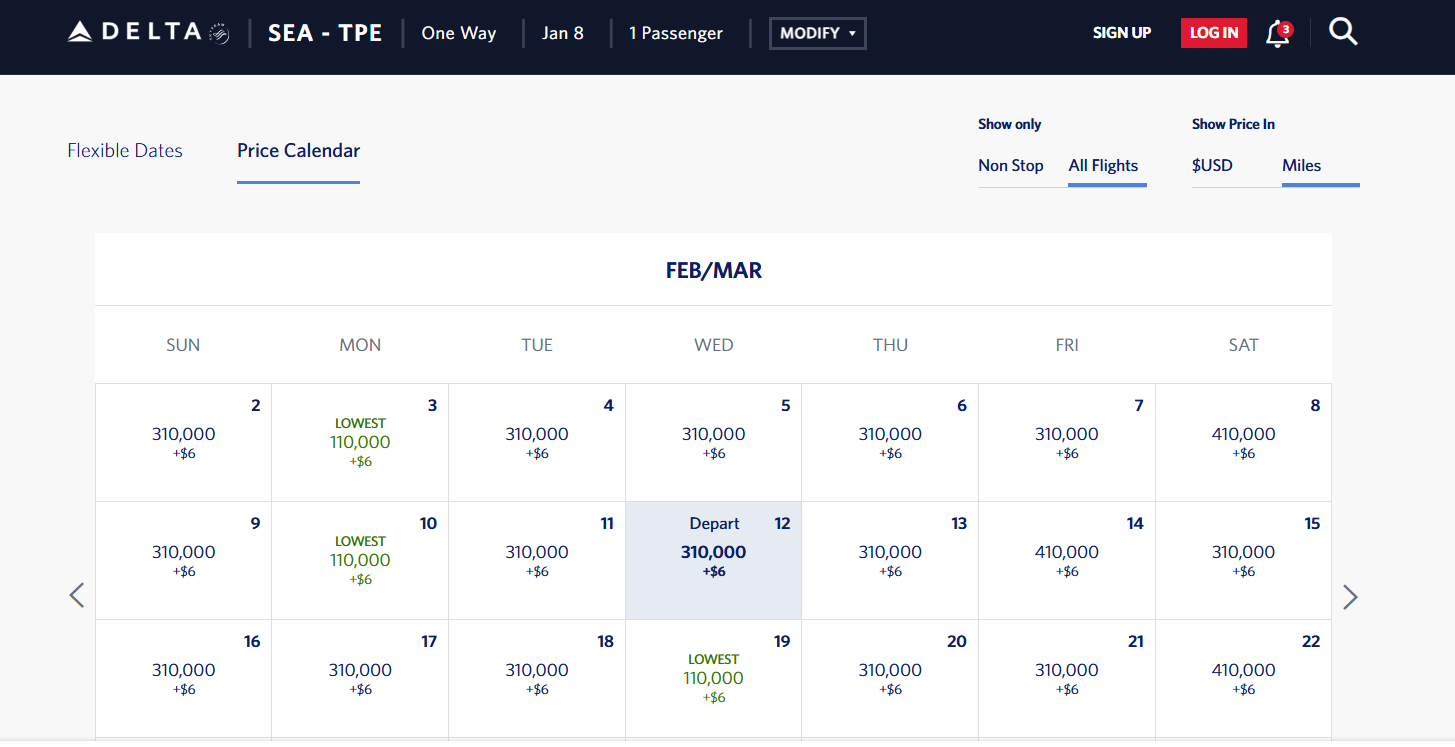
Task: Go to previous weeks with left arrow
Action: (x=77, y=596)
